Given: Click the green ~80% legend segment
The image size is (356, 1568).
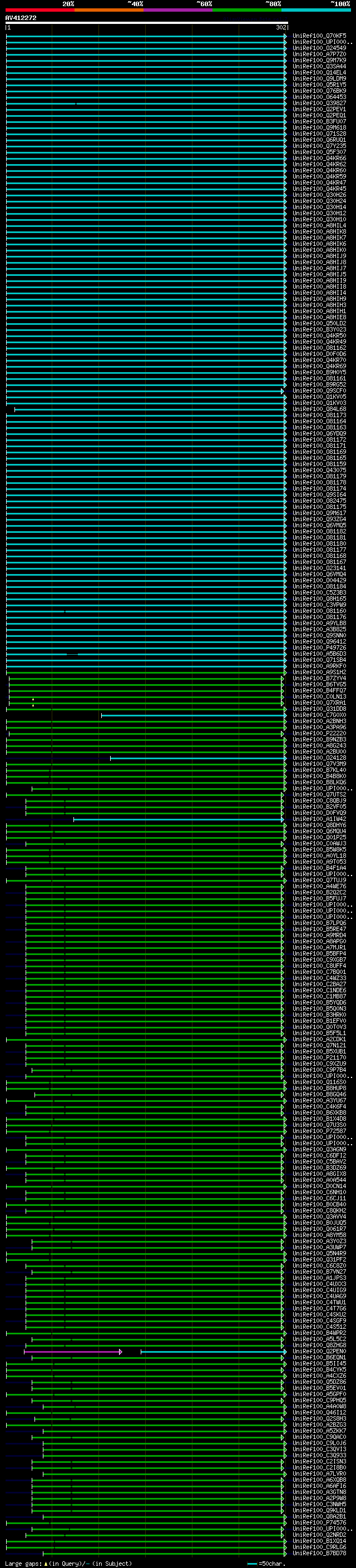Looking at the screenshot, I should tap(247, 10).
